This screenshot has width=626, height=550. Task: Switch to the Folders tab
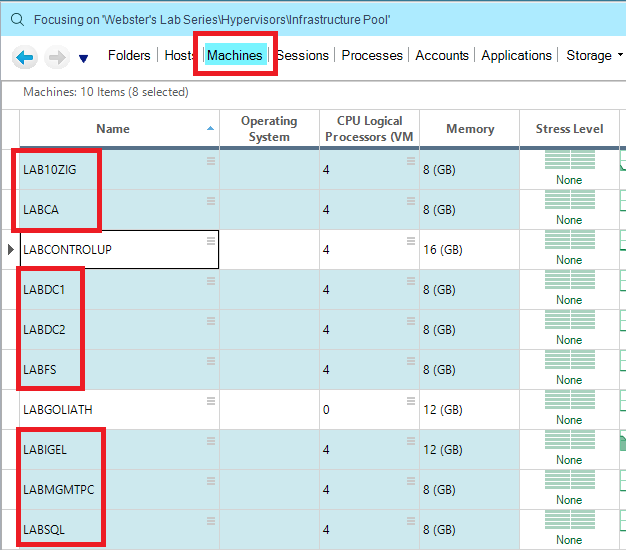click(x=129, y=56)
